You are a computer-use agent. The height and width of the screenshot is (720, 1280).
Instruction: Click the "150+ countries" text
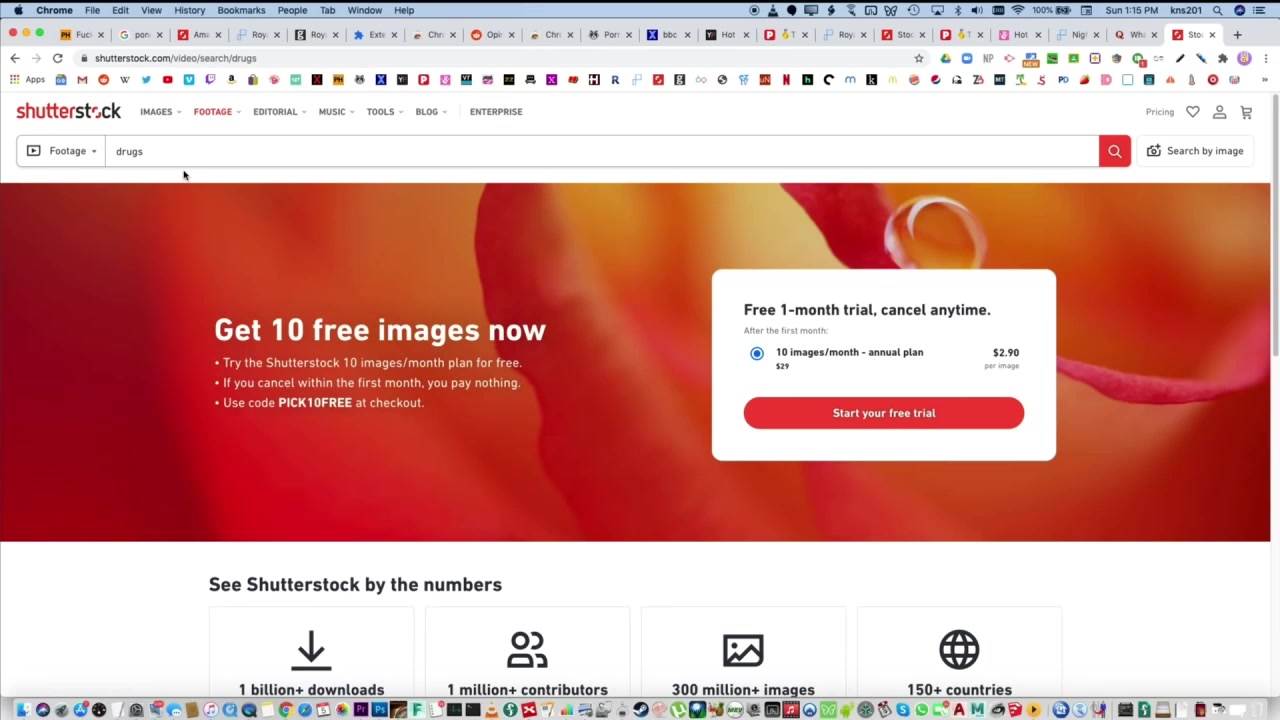click(959, 690)
